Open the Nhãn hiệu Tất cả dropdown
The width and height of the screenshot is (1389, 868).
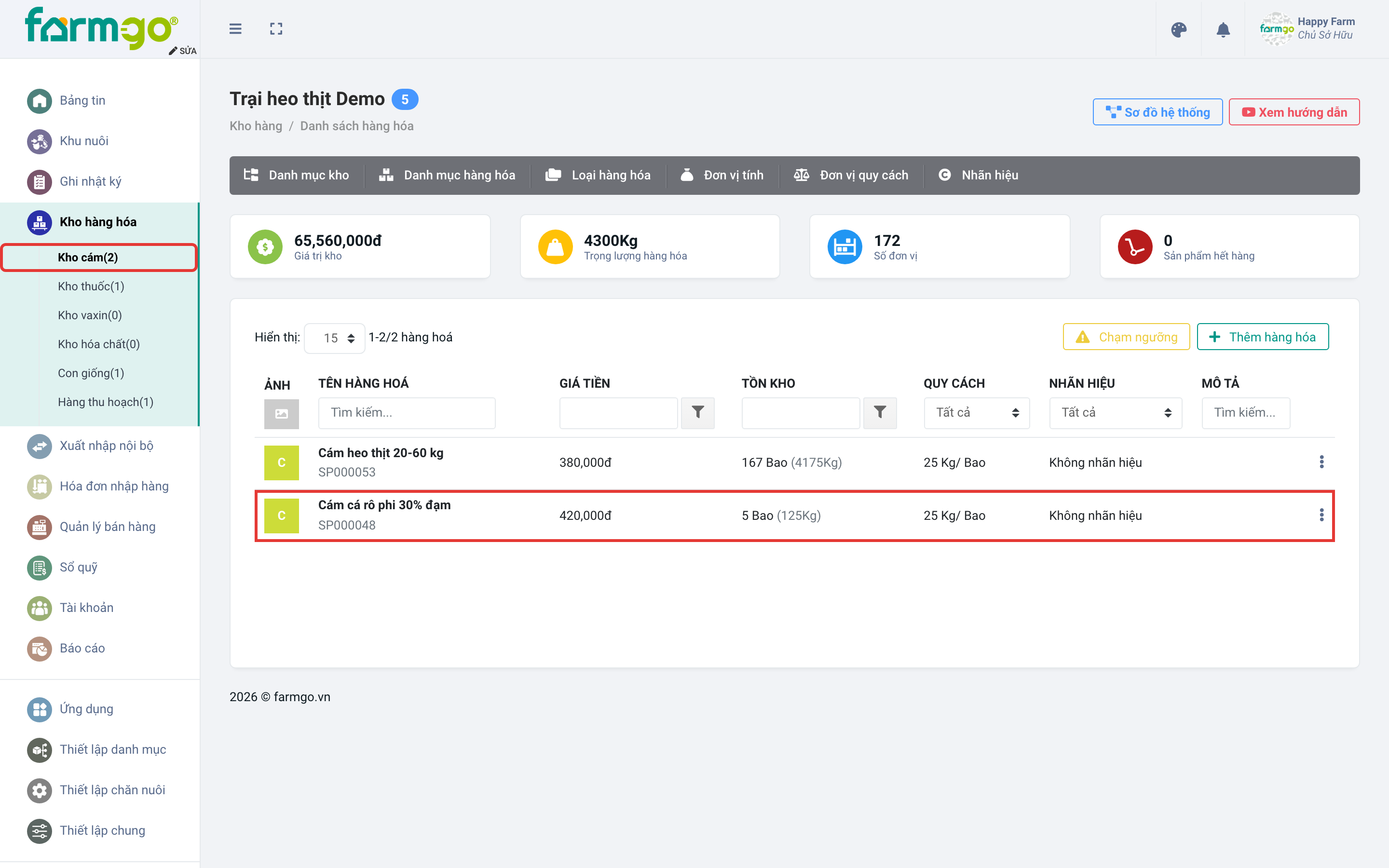1115,413
